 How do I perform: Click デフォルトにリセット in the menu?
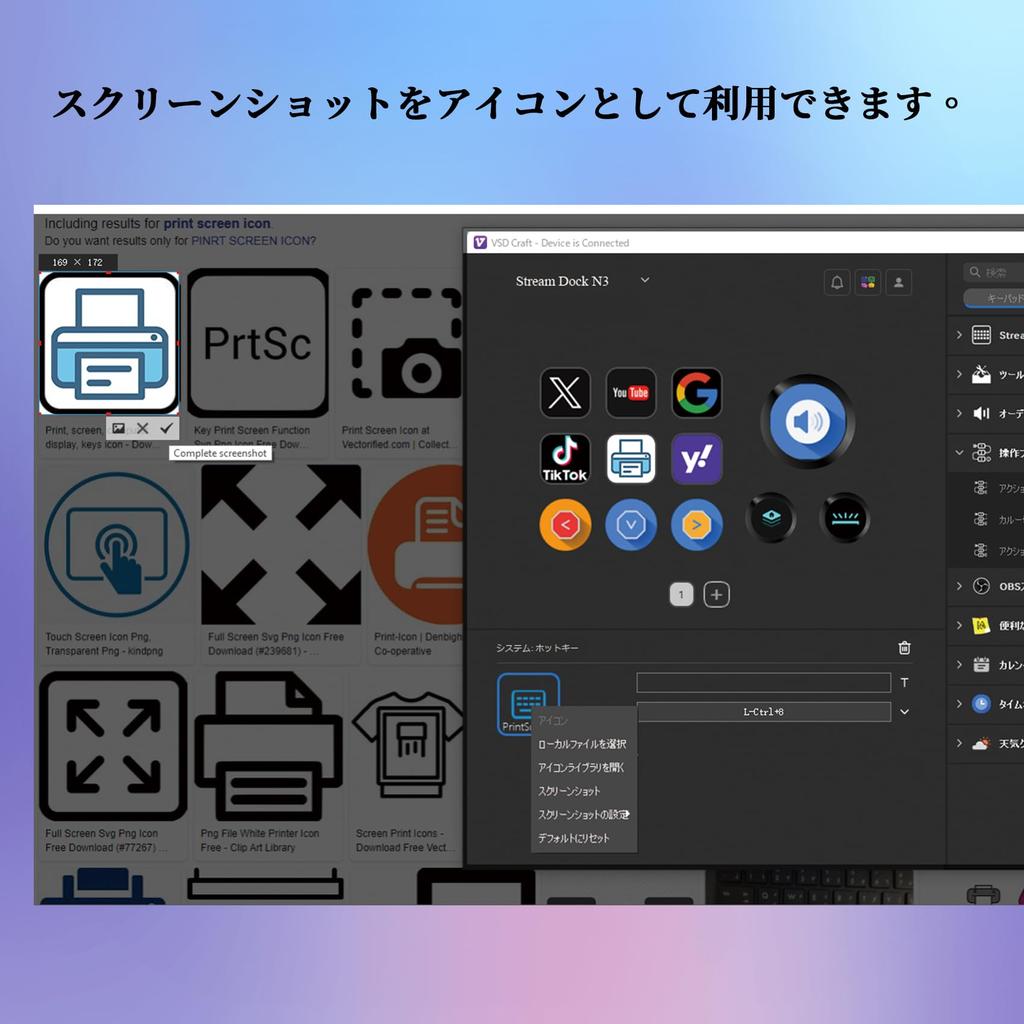pyautogui.click(x=573, y=838)
